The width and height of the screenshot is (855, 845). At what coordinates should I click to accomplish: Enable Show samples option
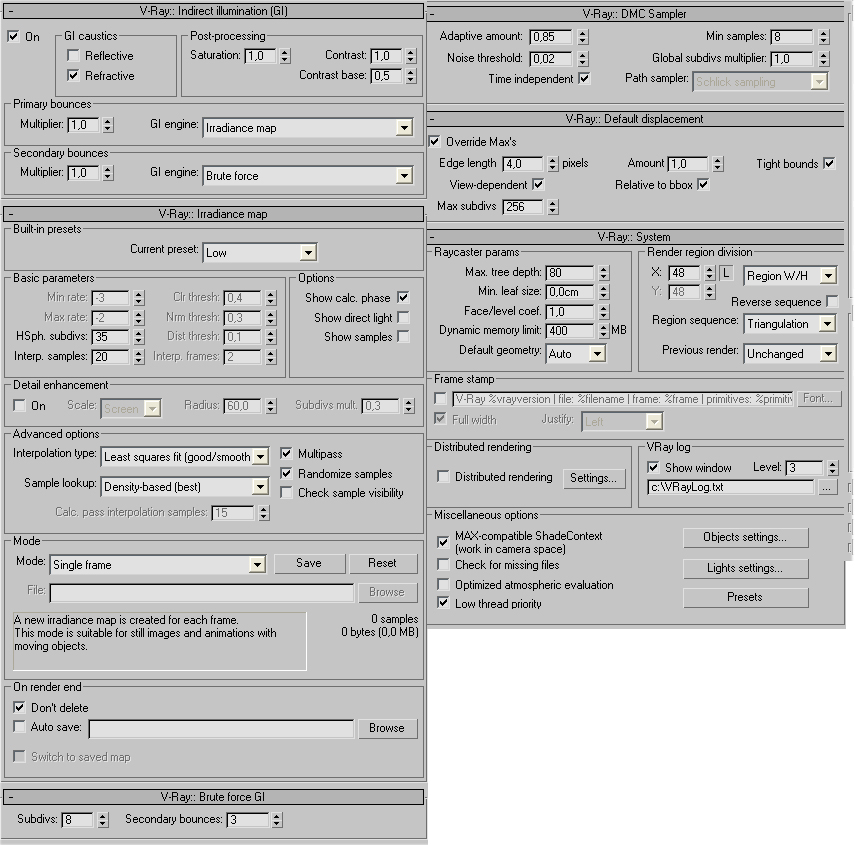pyautogui.click(x=403, y=337)
